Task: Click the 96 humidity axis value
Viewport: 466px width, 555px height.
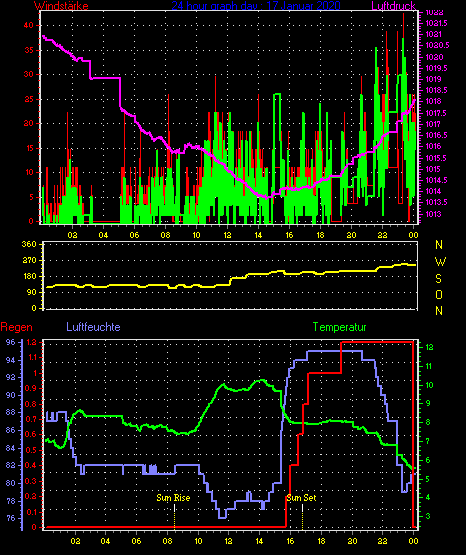Action: 11,342
